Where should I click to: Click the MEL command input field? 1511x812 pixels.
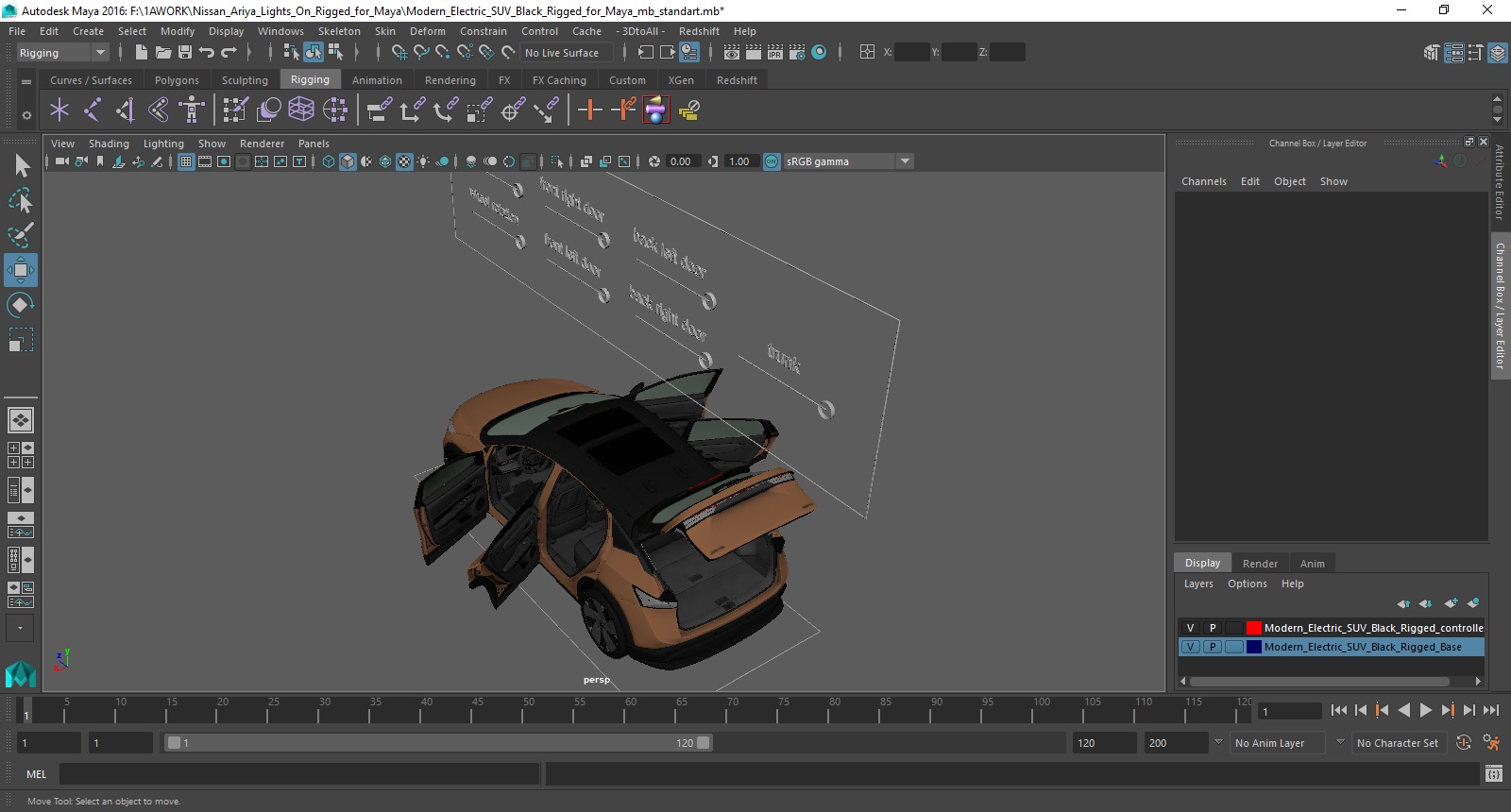(299, 774)
